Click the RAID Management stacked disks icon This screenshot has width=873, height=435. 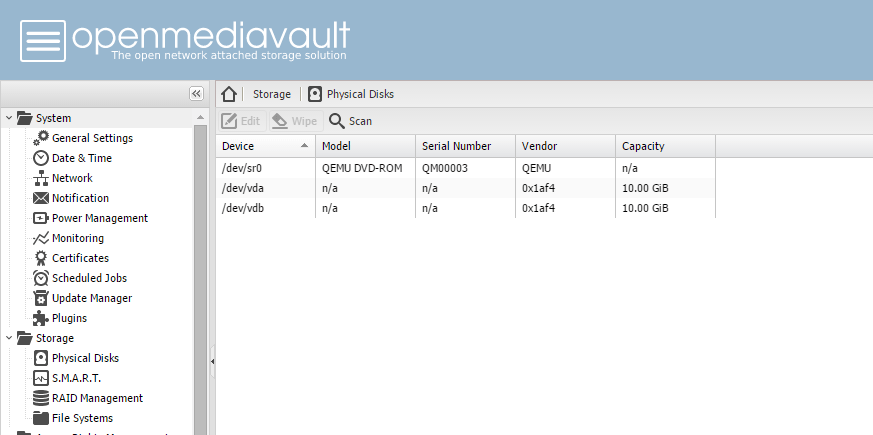click(41, 398)
